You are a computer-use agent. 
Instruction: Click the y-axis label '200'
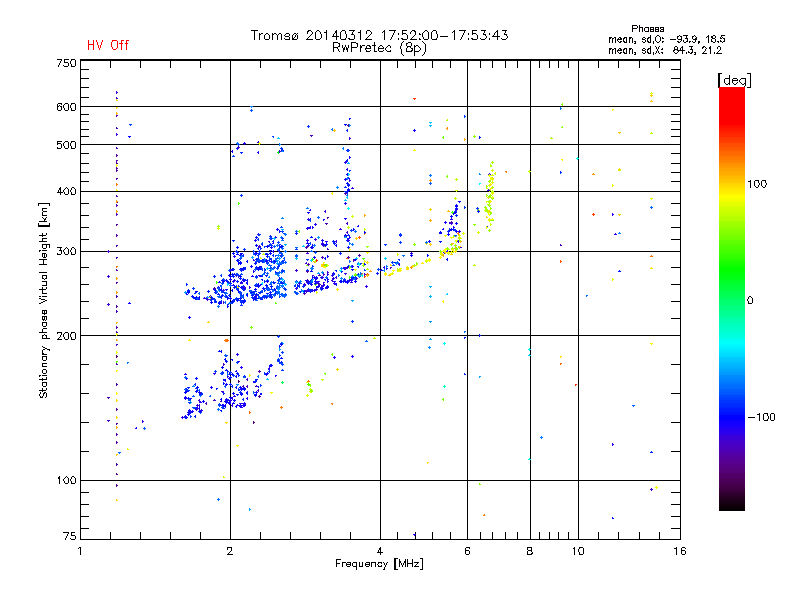(x=66, y=336)
